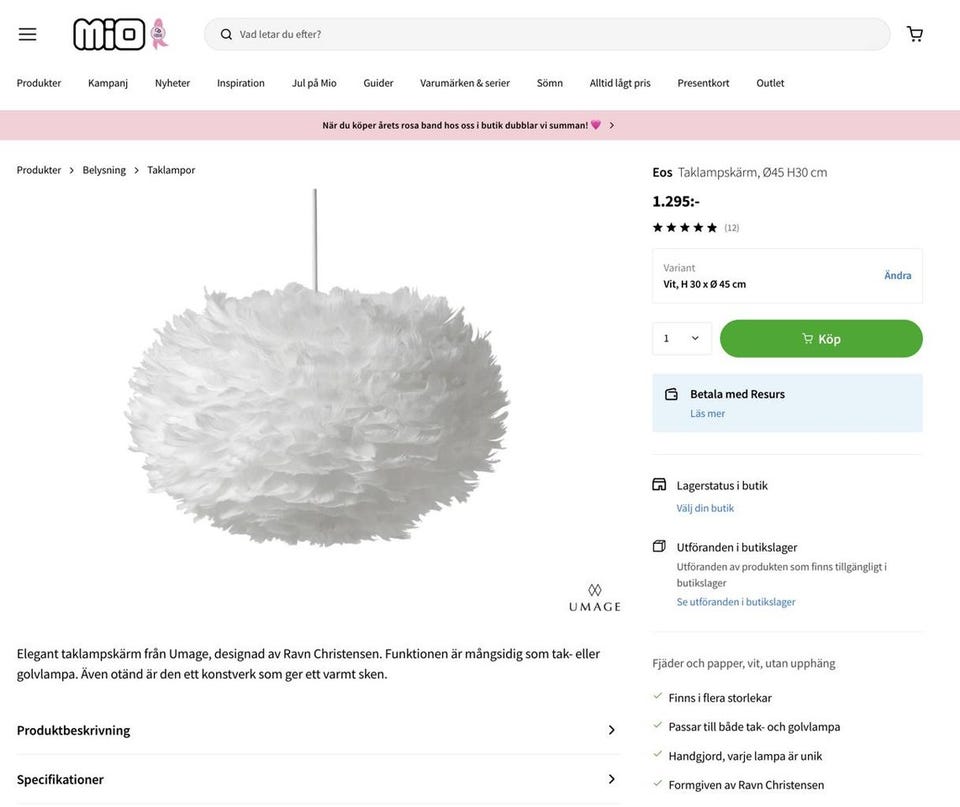Click the Umage brand logo
960x807 pixels.
[593, 597]
